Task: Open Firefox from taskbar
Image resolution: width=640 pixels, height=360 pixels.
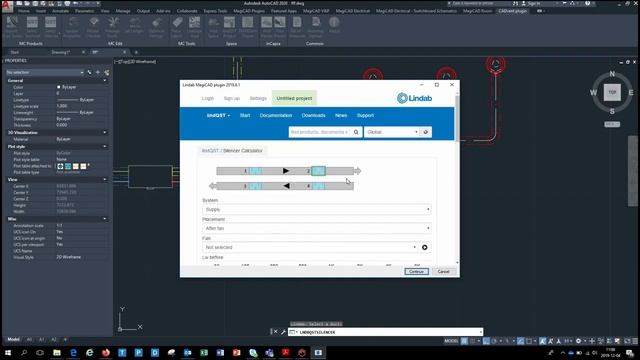Action: [x=106, y=353]
